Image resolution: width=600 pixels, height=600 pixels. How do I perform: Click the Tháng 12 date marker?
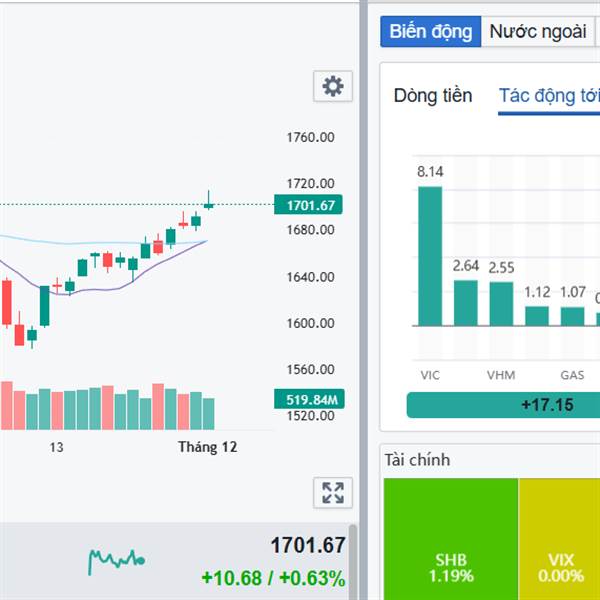(x=208, y=447)
